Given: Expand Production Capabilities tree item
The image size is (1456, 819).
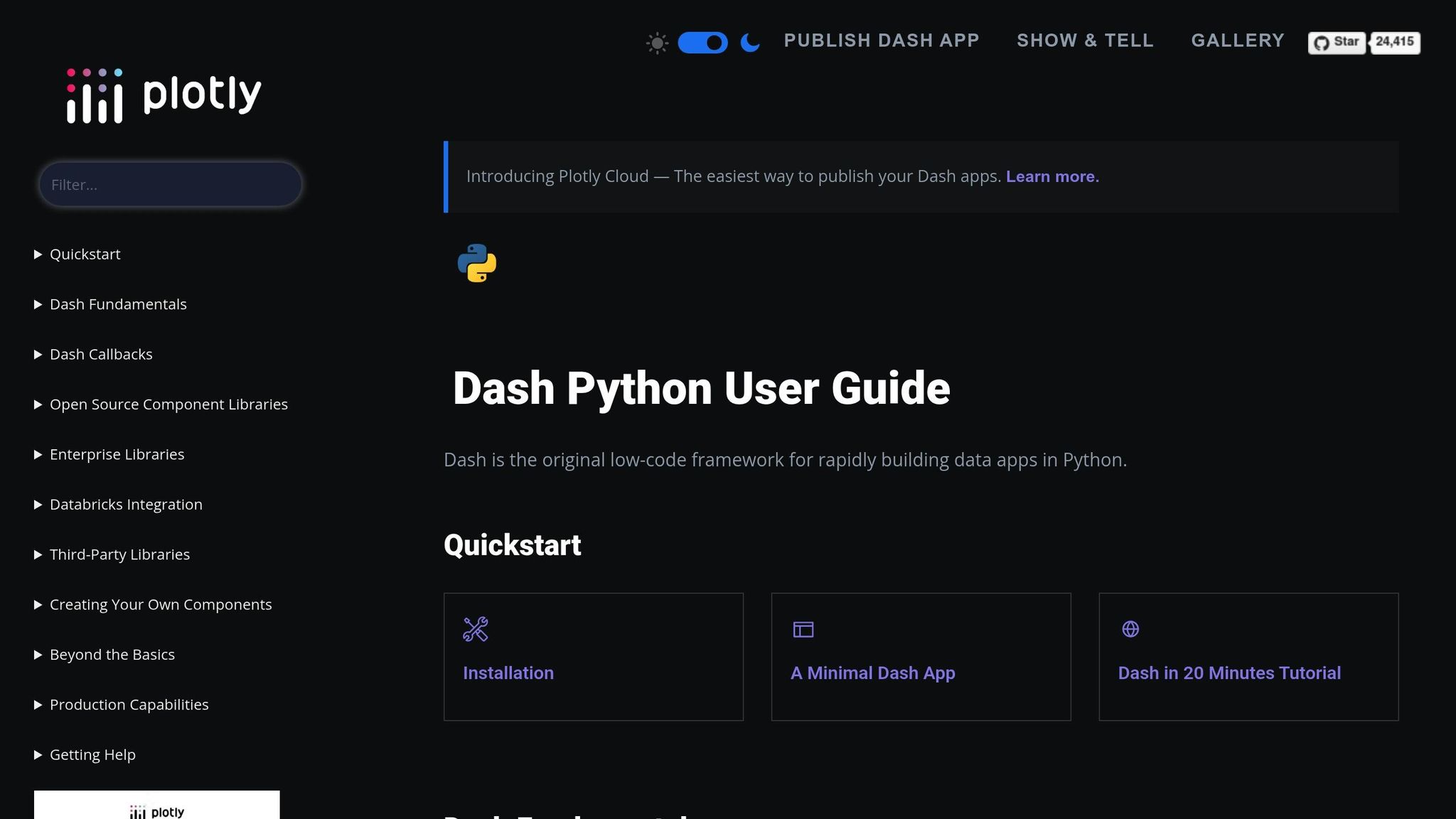Looking at the screenshot, I should (x=129, y=705).
